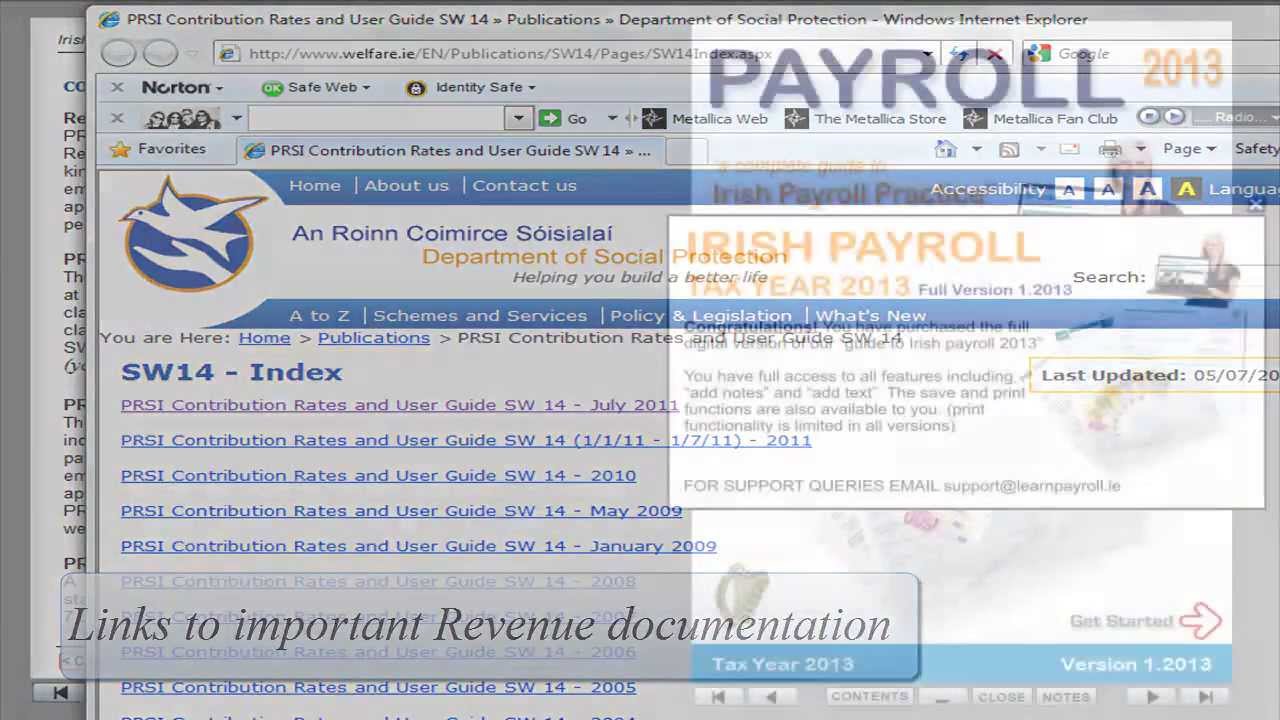Open Schemes and Services navigation item
Viewport: 1280px width, 720px height.
480,316
